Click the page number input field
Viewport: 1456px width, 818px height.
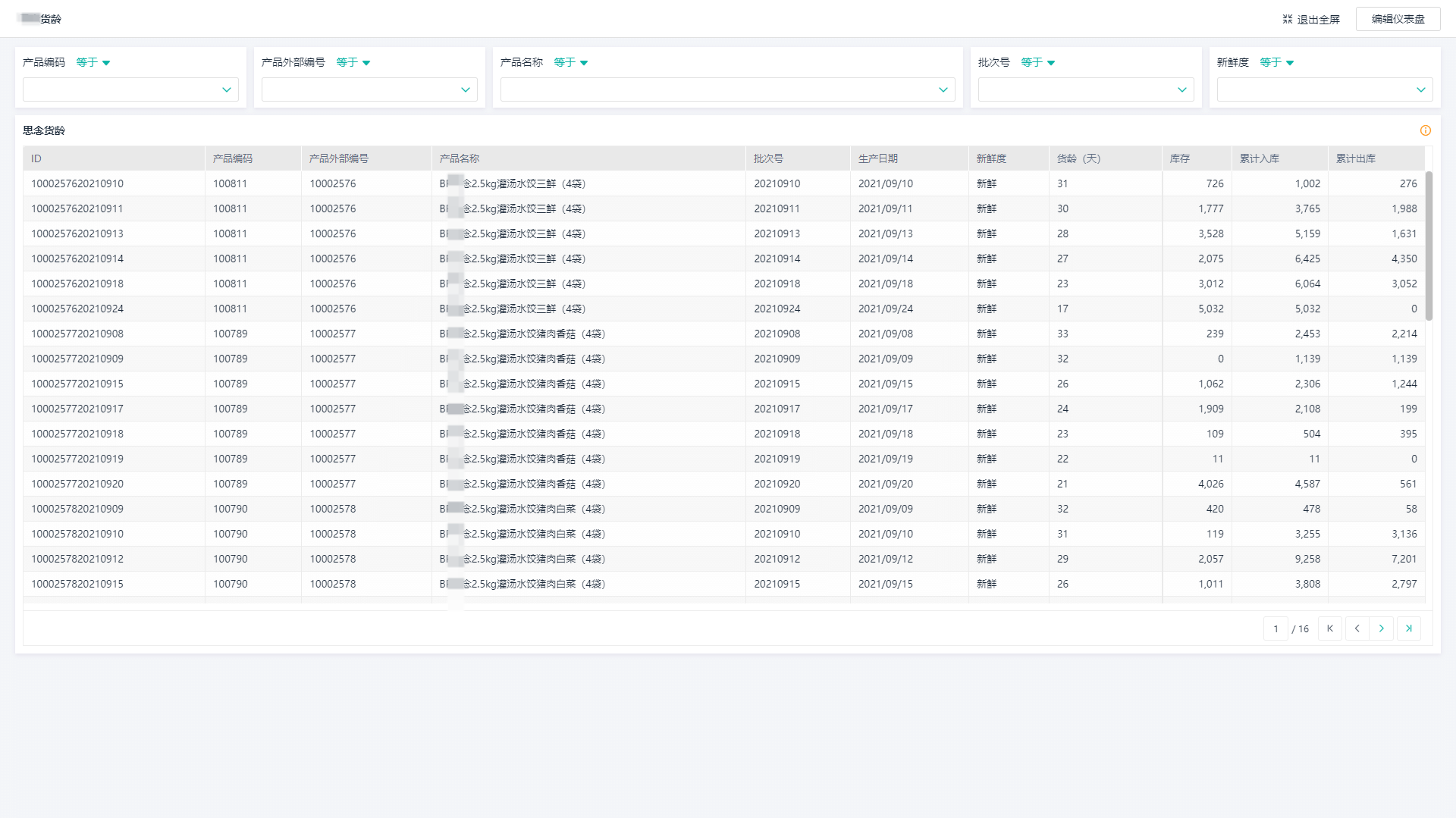[1276, 628]
